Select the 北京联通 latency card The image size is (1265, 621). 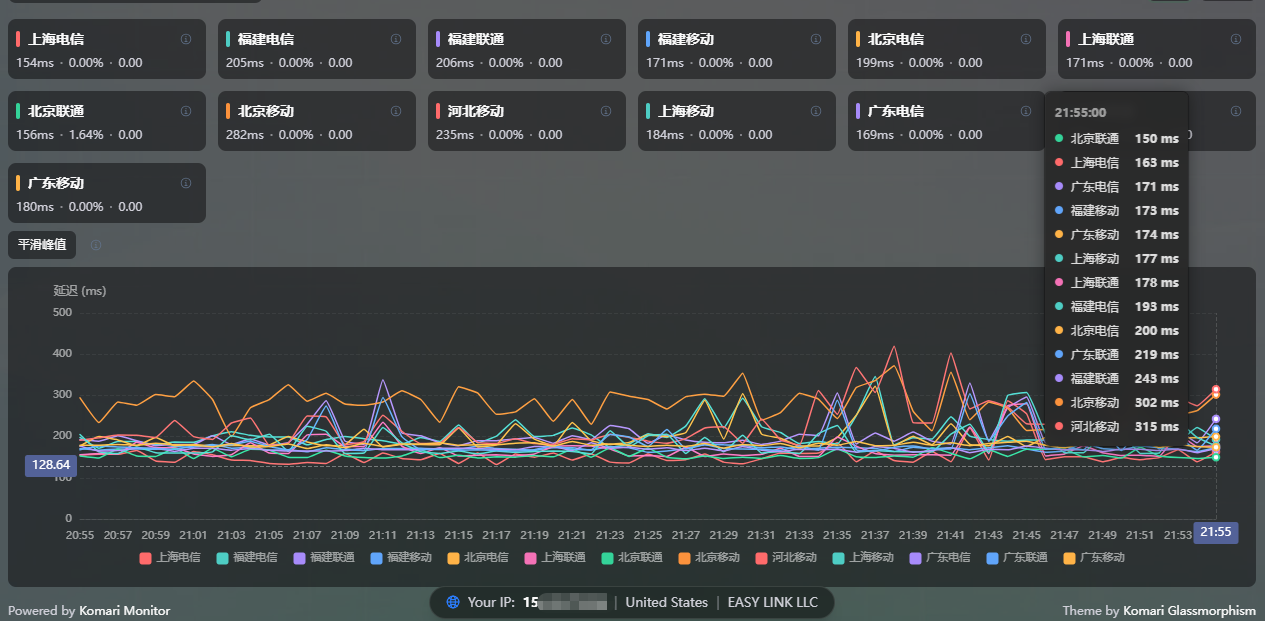click(x=107, y=121)
